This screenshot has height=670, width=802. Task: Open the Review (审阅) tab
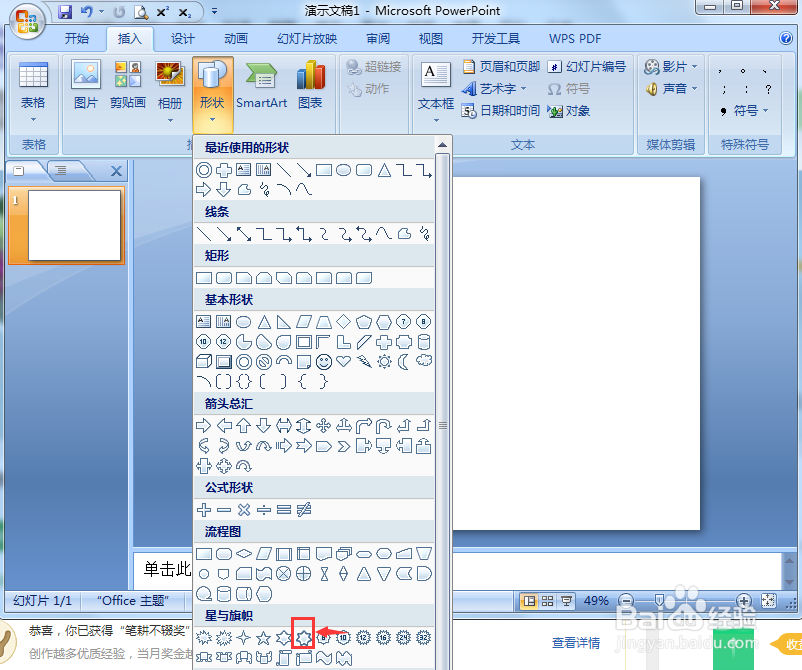click(377, 39)
